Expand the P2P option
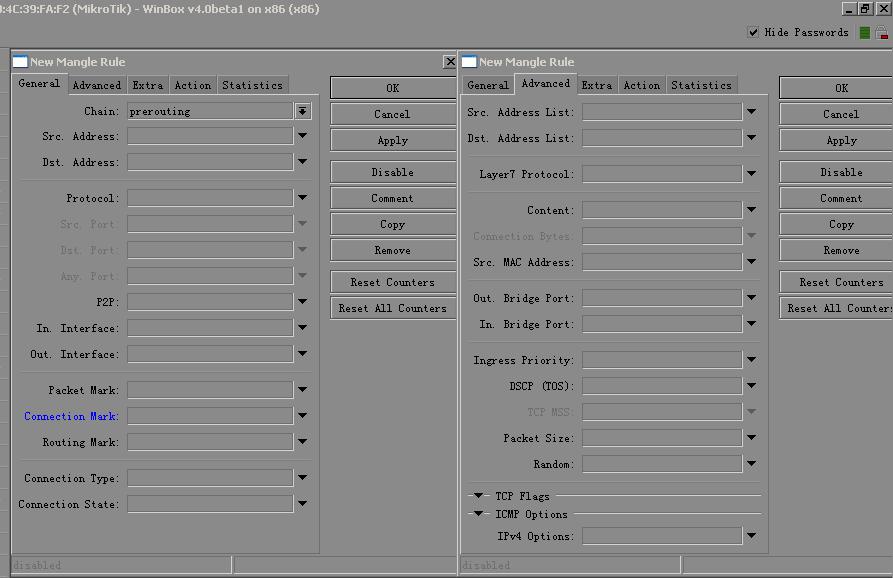 click(302, 301)
